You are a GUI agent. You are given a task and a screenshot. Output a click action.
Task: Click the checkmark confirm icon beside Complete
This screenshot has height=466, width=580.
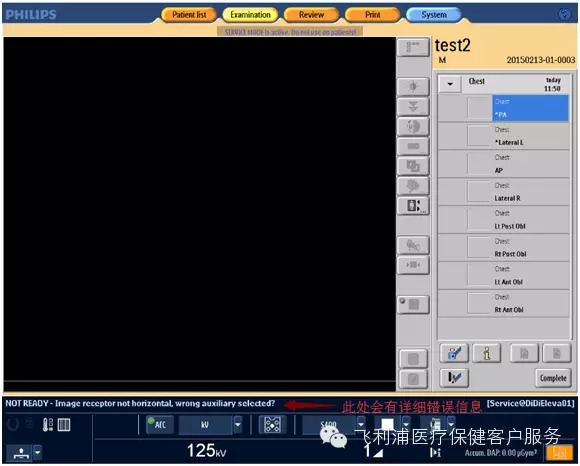454,378
